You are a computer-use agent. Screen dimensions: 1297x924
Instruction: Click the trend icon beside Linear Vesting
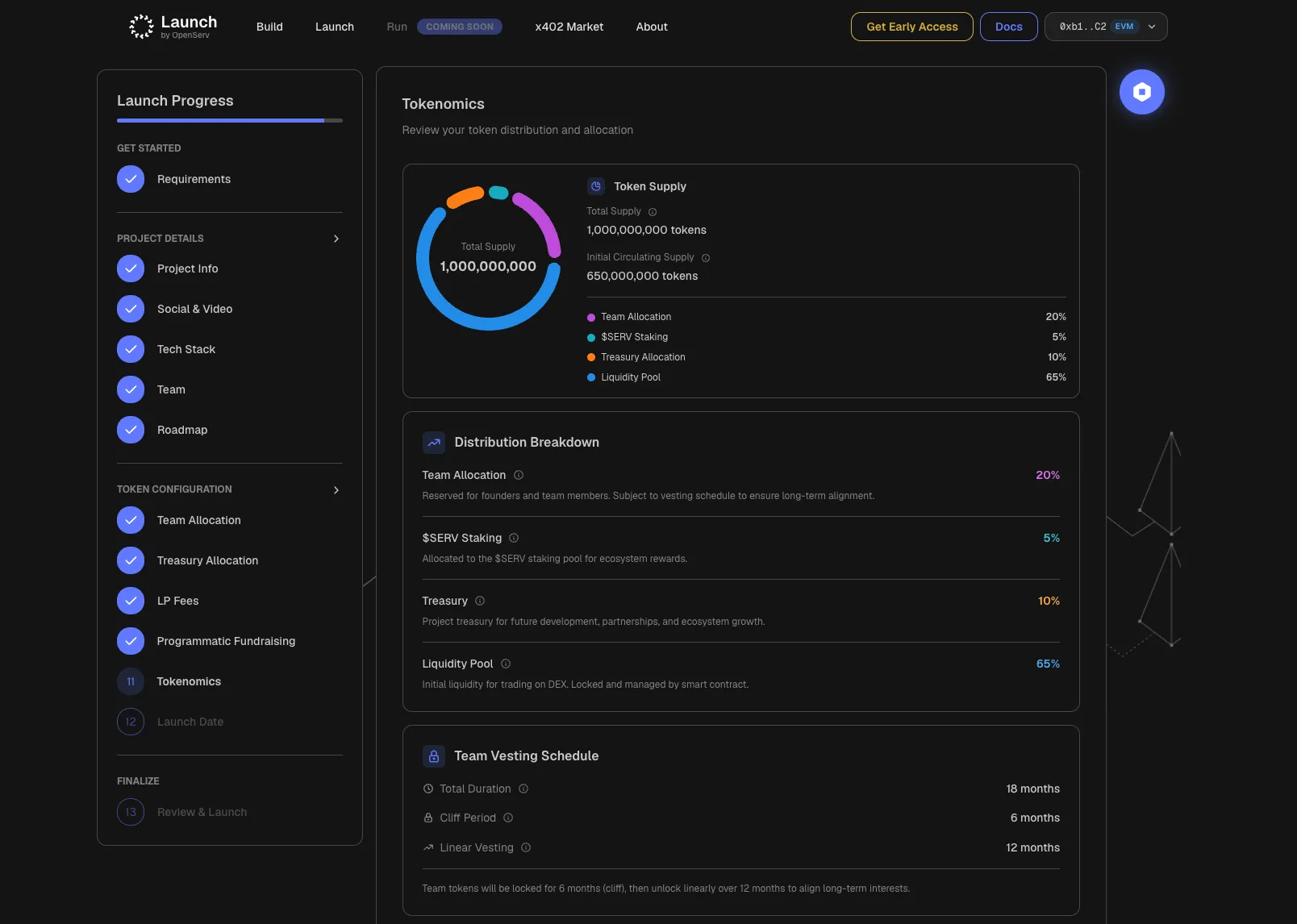pos(428,847)
